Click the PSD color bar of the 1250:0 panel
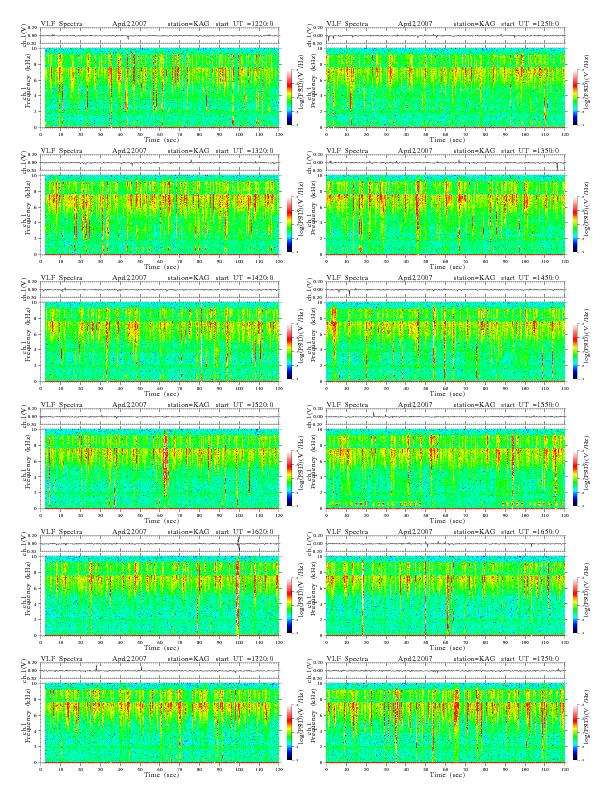 (575, 97)
